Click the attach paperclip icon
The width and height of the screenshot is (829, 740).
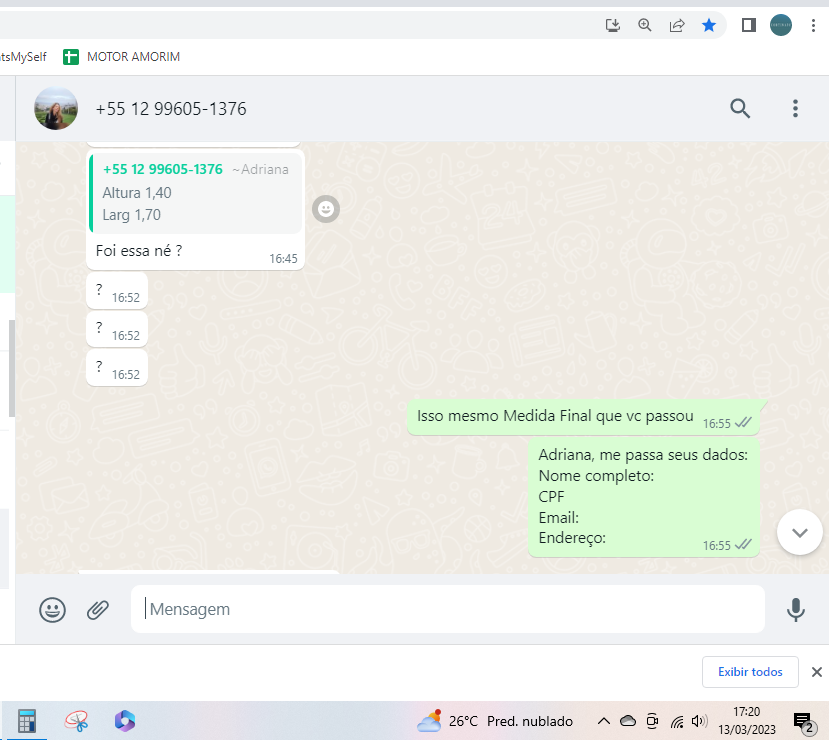pyautogui.click(x=98, y=609)
